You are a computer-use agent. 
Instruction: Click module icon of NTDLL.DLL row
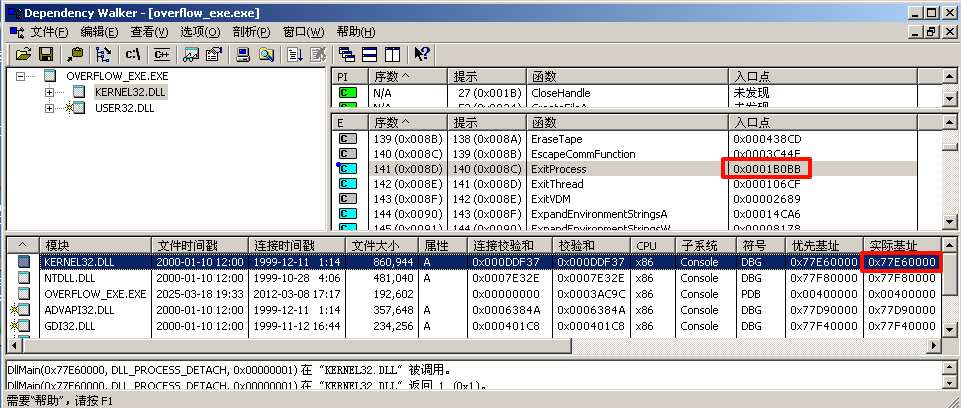(x=23, y=278)
